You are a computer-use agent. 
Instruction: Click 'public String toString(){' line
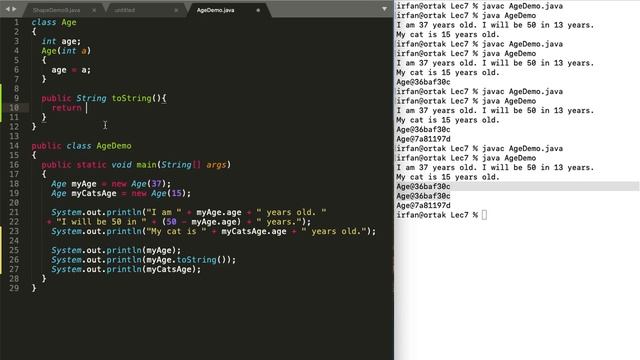(104, 98)
